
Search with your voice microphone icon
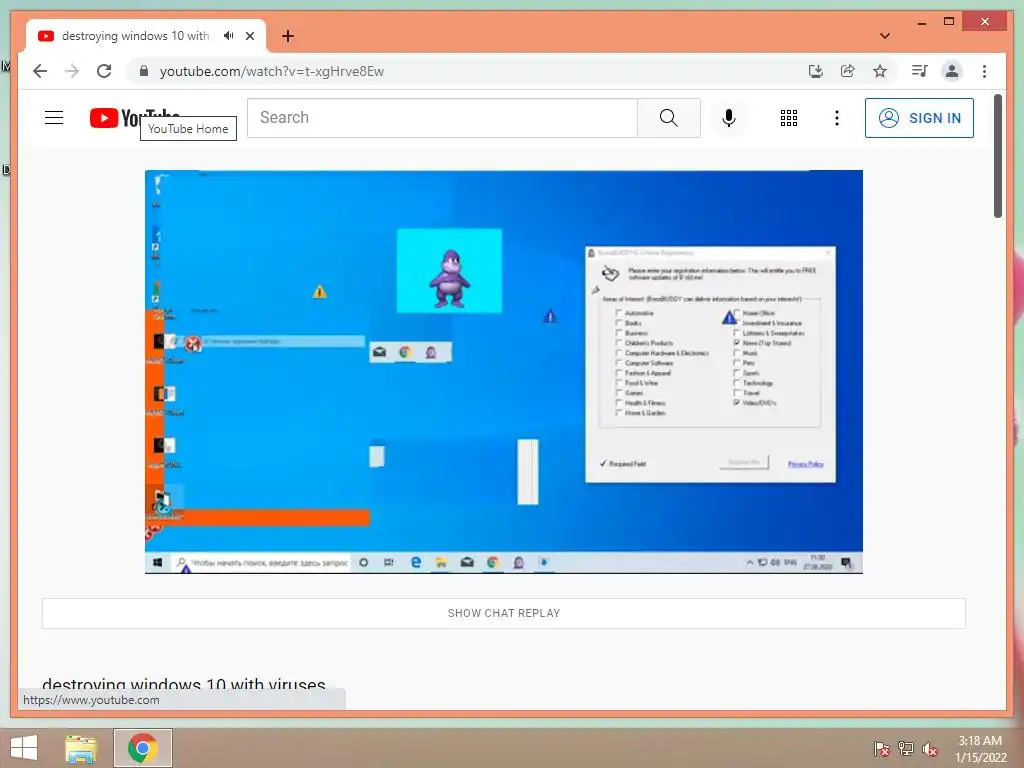729,118
